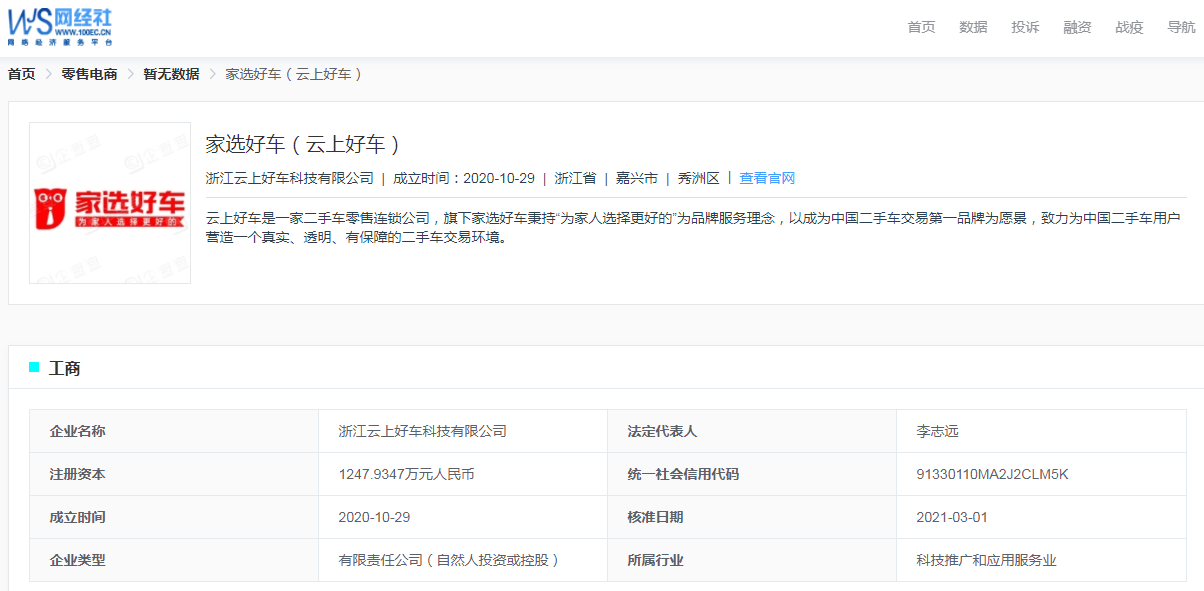
Task: Select 融资 in the top navigation
Action: 1077,27
